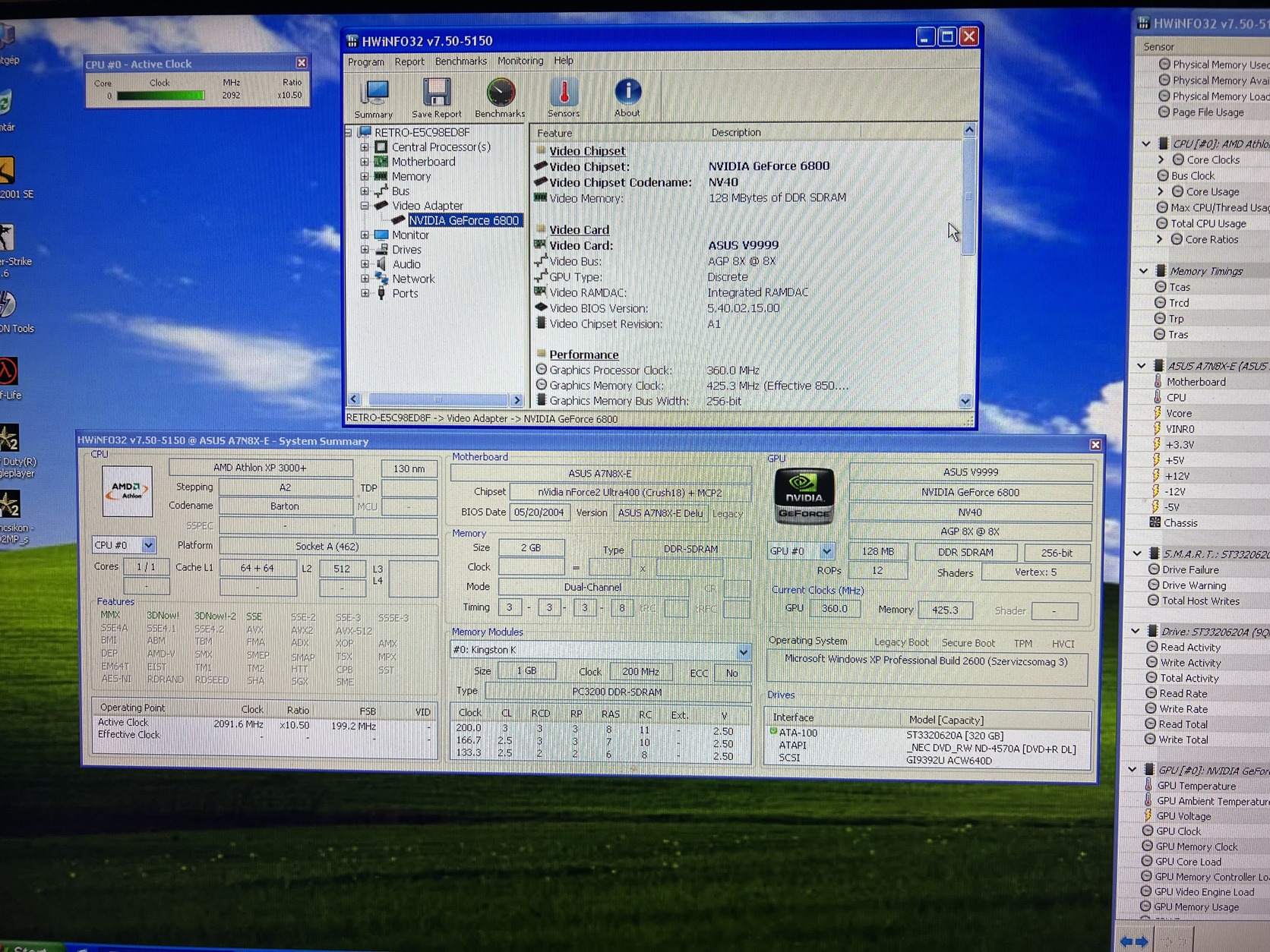Select the Page File Usage sensor icon
Viewport: 1270px width, 952px height.
point(1164,112)
